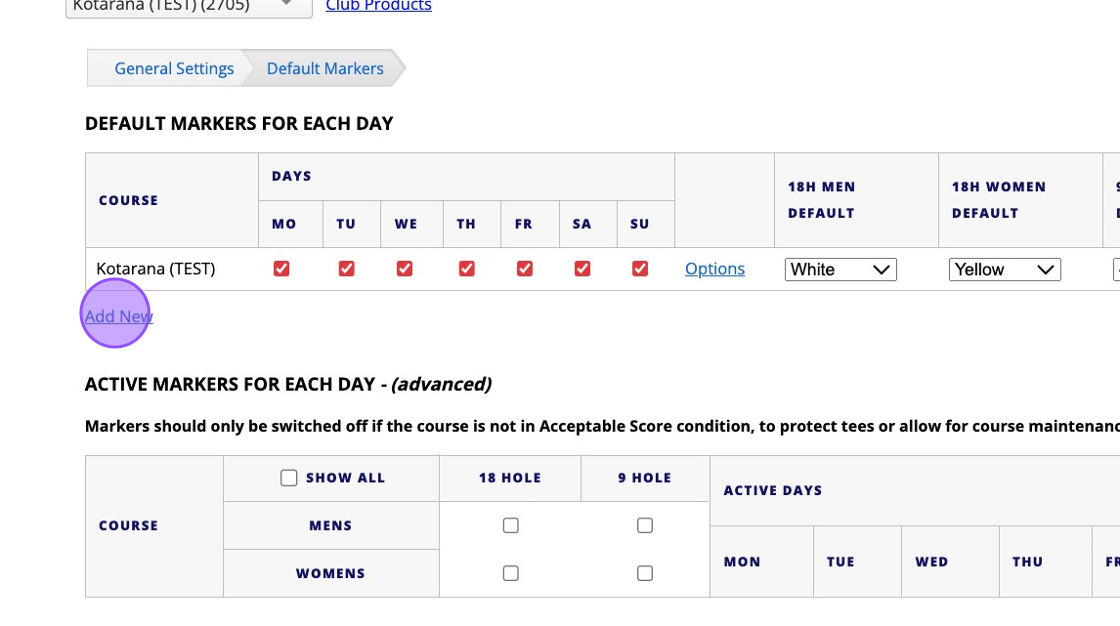The height and width of the screenshot is (626, 1120).
Task: Uncheck the Tuesday checkbox for Kotarana
Action: tap(346, 269)
